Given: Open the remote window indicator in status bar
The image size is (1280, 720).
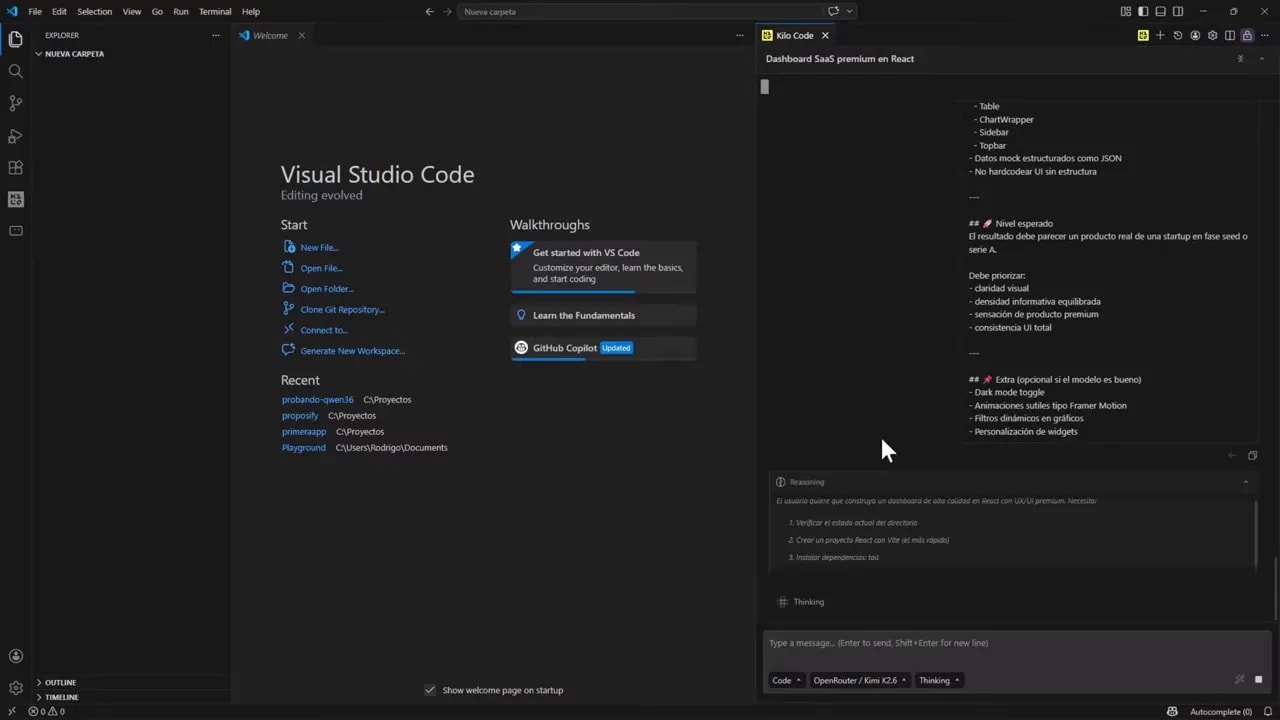Looking at the screenshot, I should pyautogui.click(x=11, y=712).
